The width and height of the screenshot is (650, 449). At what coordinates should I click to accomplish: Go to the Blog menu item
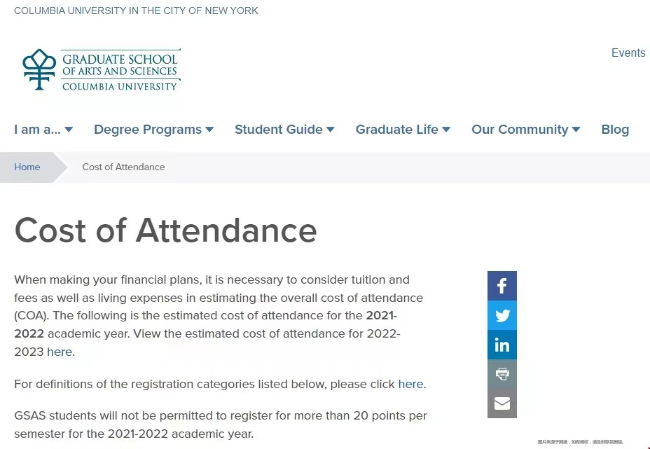[615, 130]
